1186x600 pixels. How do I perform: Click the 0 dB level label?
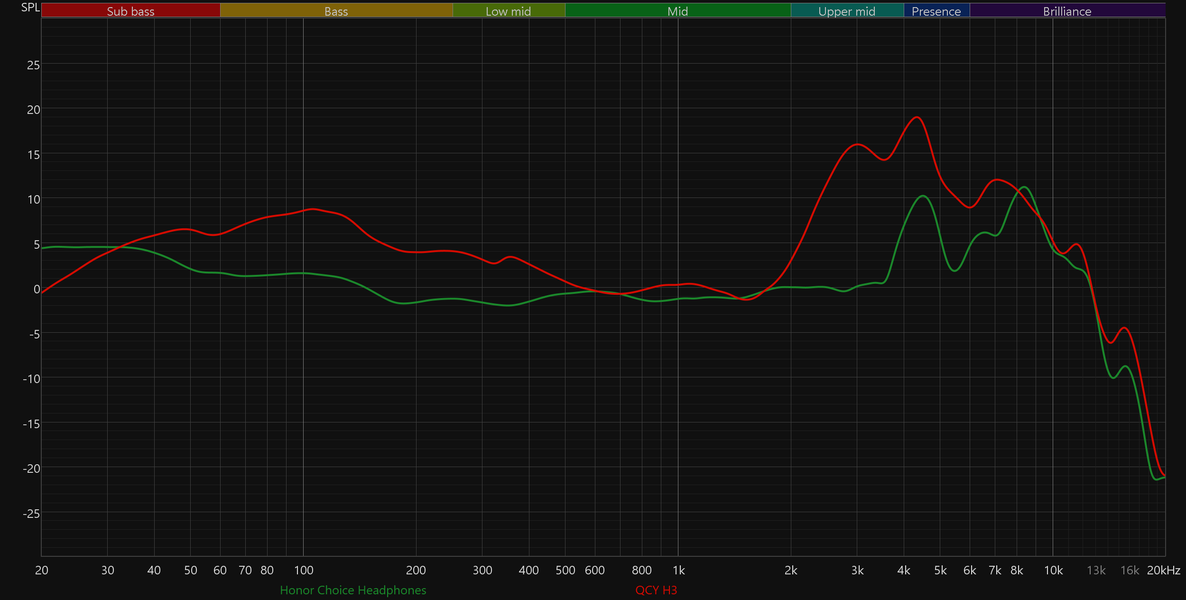pyautogui.click(x=36, y=288)
